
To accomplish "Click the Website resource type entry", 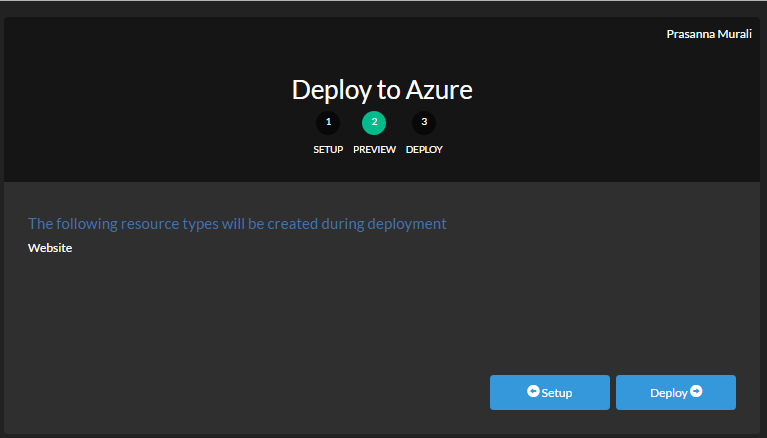I will click(50, 248).
